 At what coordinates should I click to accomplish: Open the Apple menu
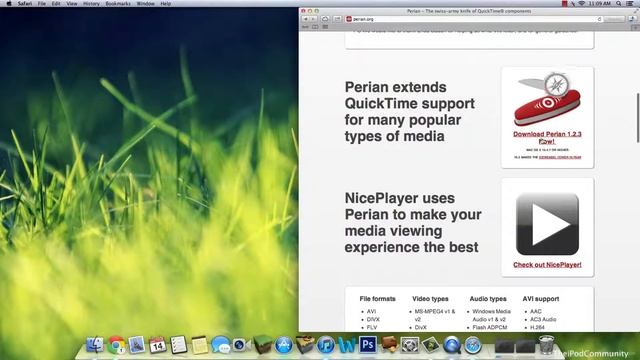coord(9,4)
